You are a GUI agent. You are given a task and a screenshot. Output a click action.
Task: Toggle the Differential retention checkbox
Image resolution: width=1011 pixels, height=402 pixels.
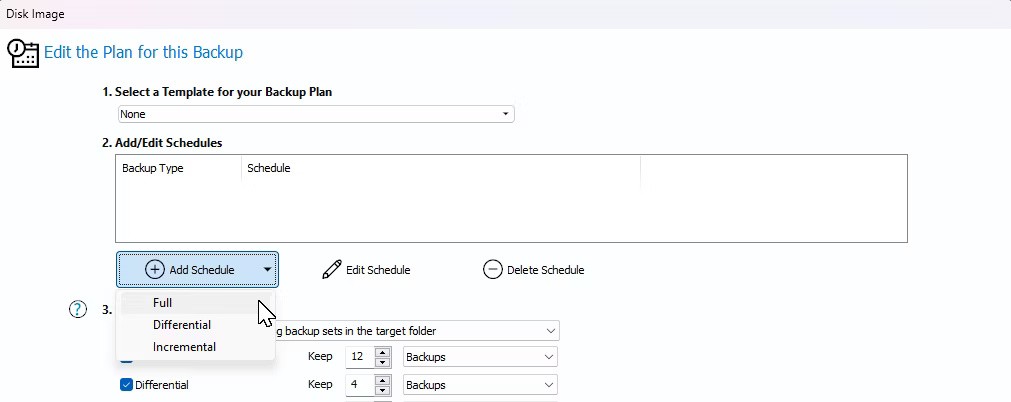(x=126, y=385)
